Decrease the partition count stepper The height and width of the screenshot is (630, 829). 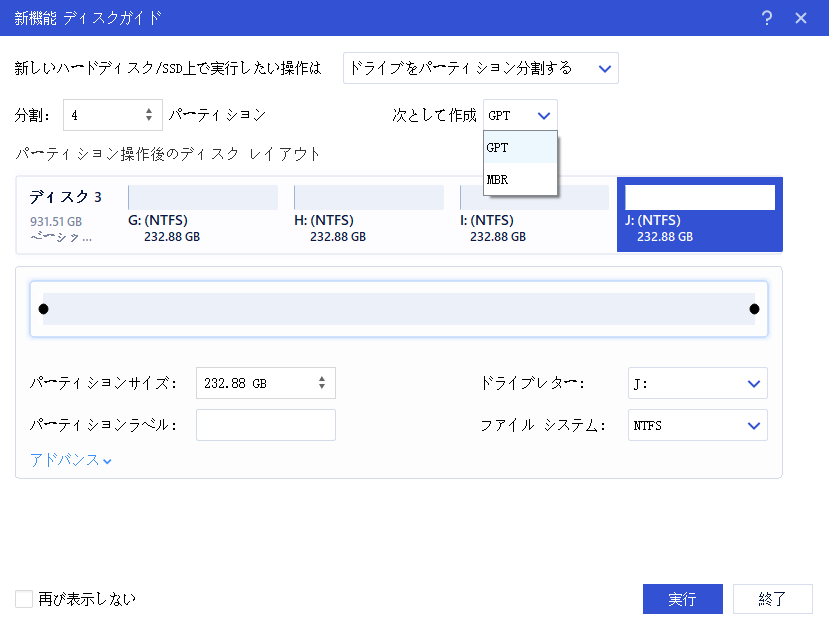[x=149, y=119]
